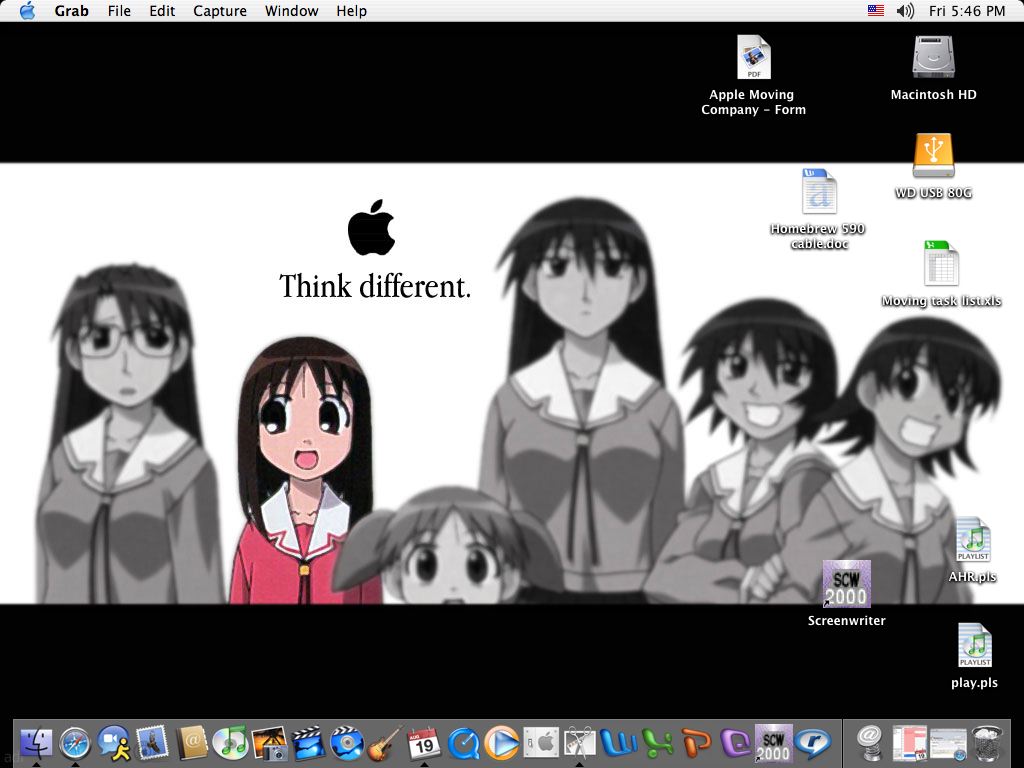Image resolution: width=1024 pixels, height=768 pixels.
Task: Launch QuickTime Player from the Dock
Action: pos(463,743)
